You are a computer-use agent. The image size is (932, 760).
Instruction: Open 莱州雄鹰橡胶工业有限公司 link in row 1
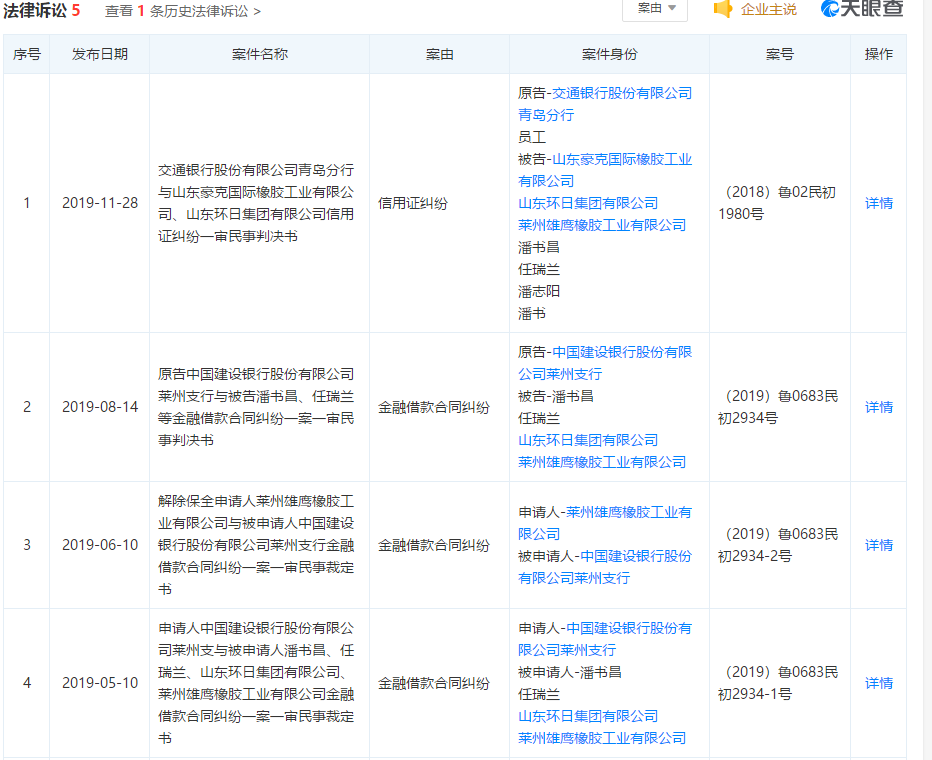click(602, 225)
